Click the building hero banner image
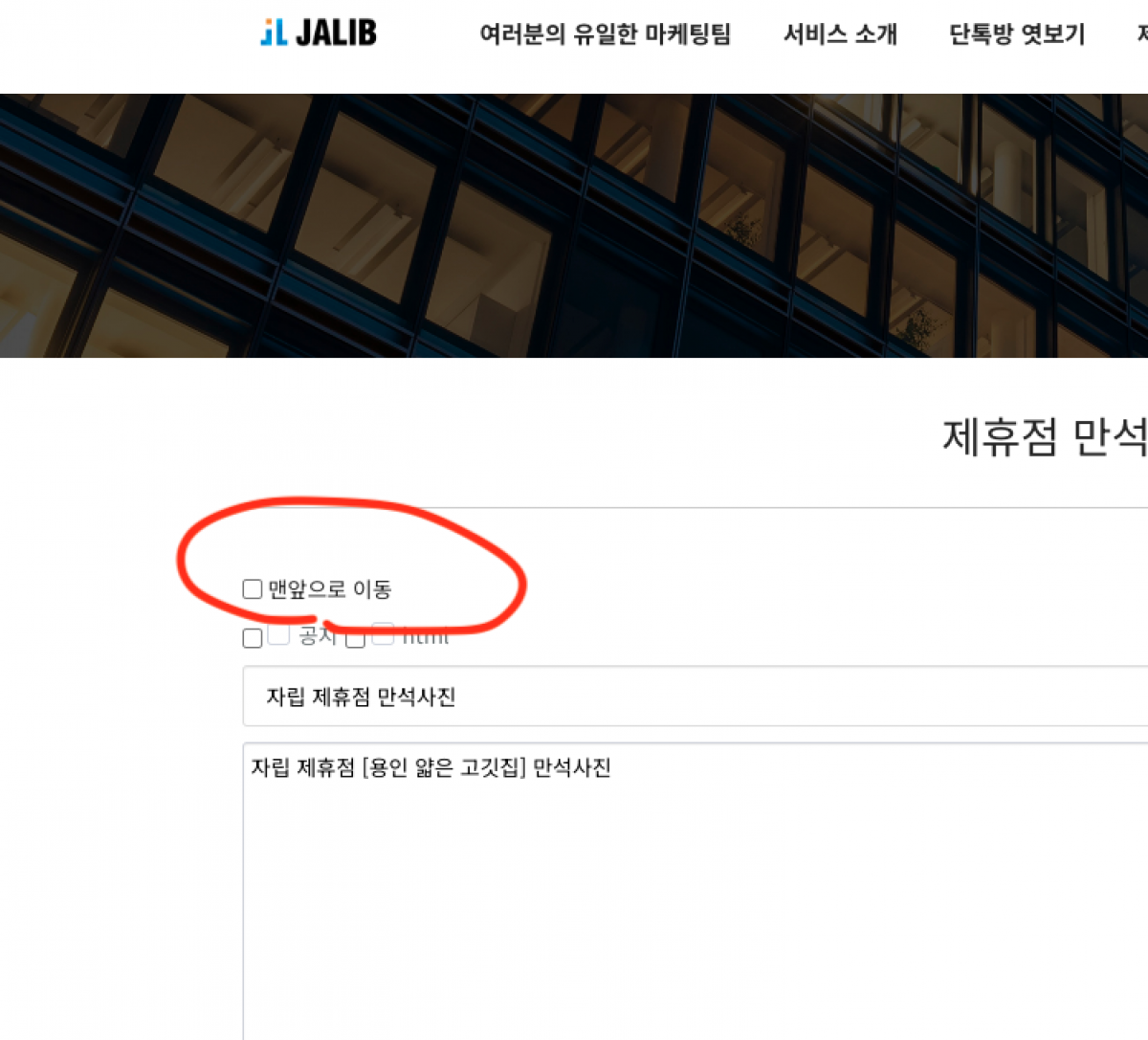The height and width of the screenshot is (1040, 1148). (x=574, y=226)
